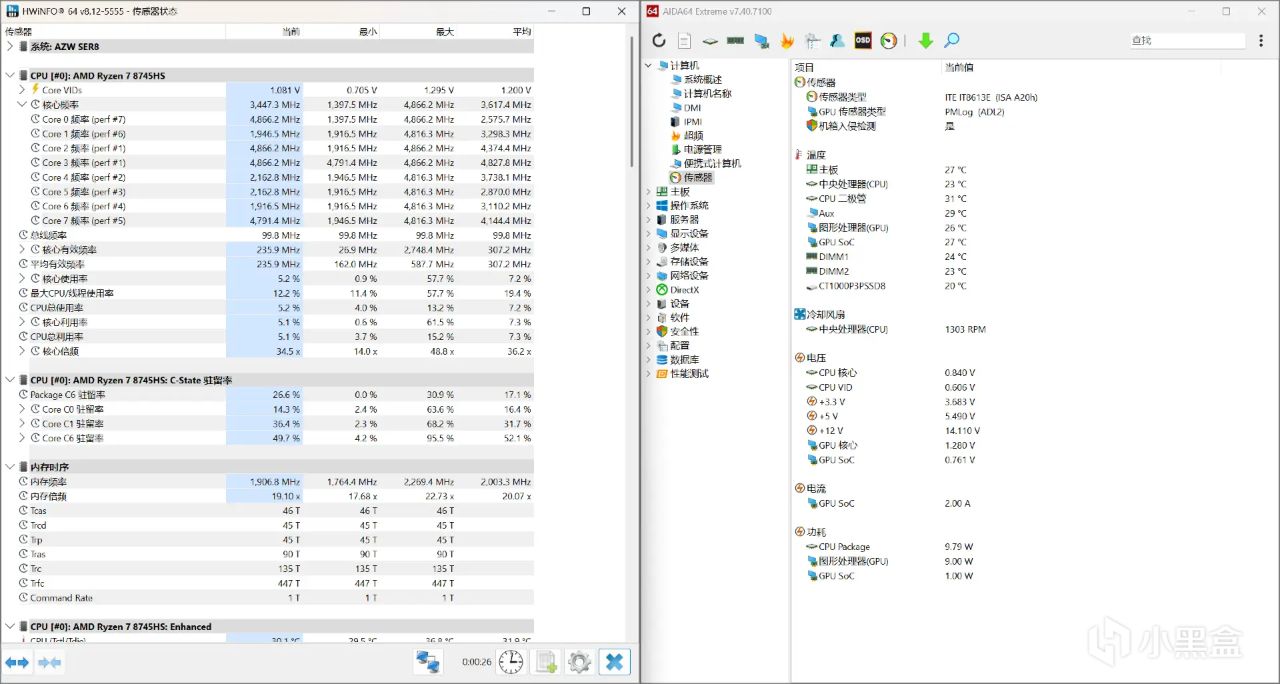This screenshot has width=1280, height=684.
Task: Expand 系统: AZW SER8 group in HWiNFO
Action: (9, 46)
